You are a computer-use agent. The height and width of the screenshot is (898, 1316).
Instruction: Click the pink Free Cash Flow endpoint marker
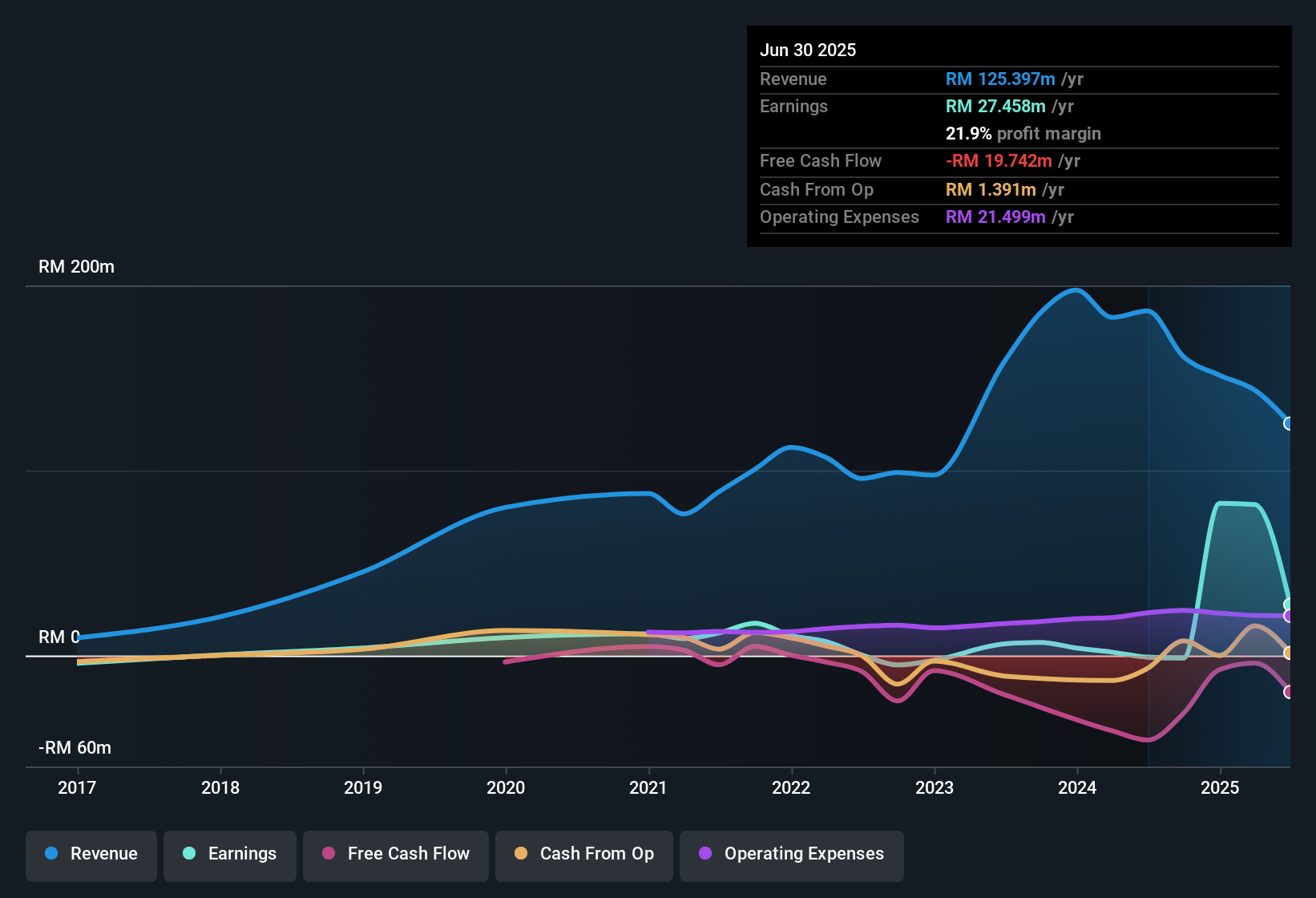[1289, 691]
